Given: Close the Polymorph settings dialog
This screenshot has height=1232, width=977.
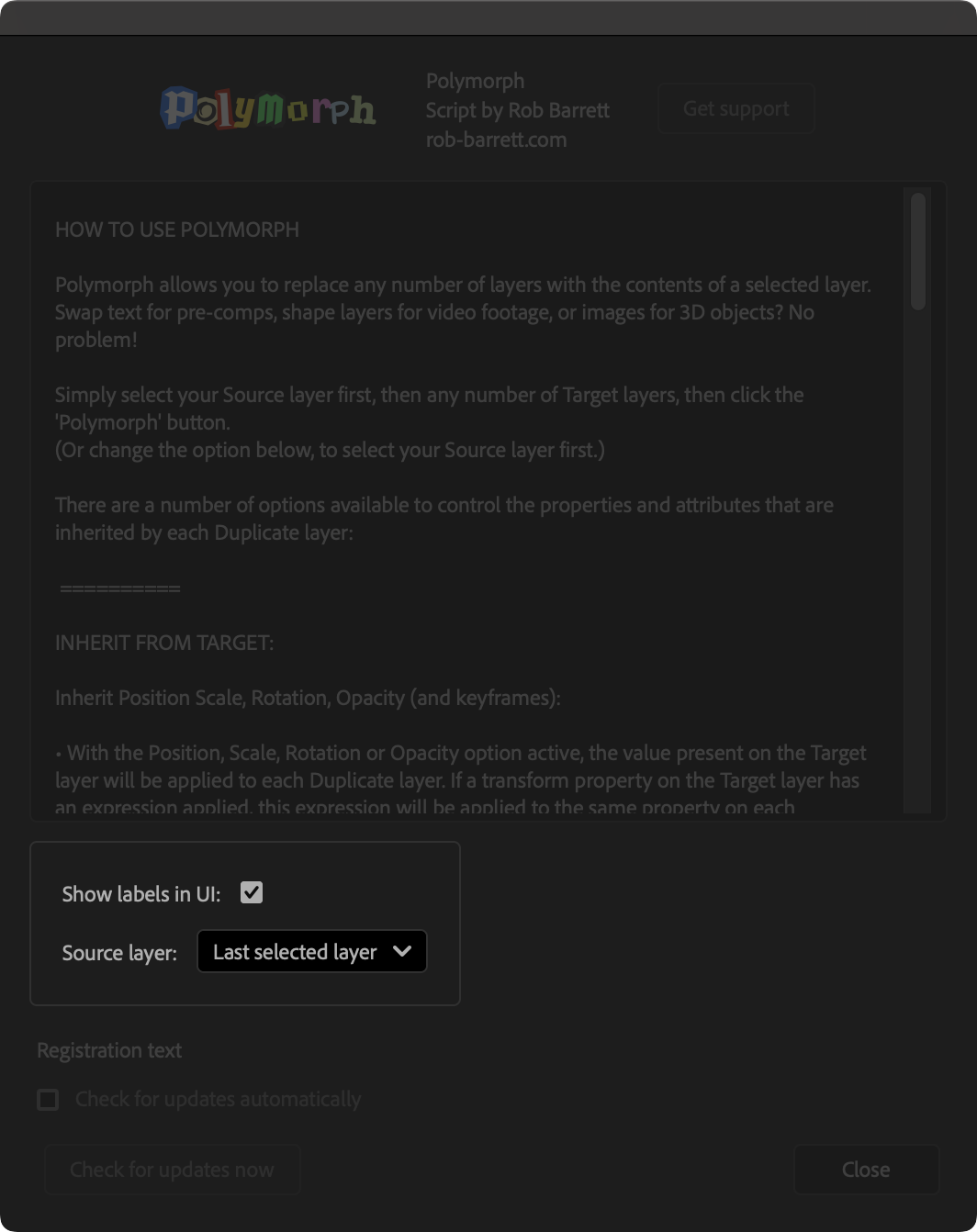Looking at the screenshot, I should [x=865, y=1169].
